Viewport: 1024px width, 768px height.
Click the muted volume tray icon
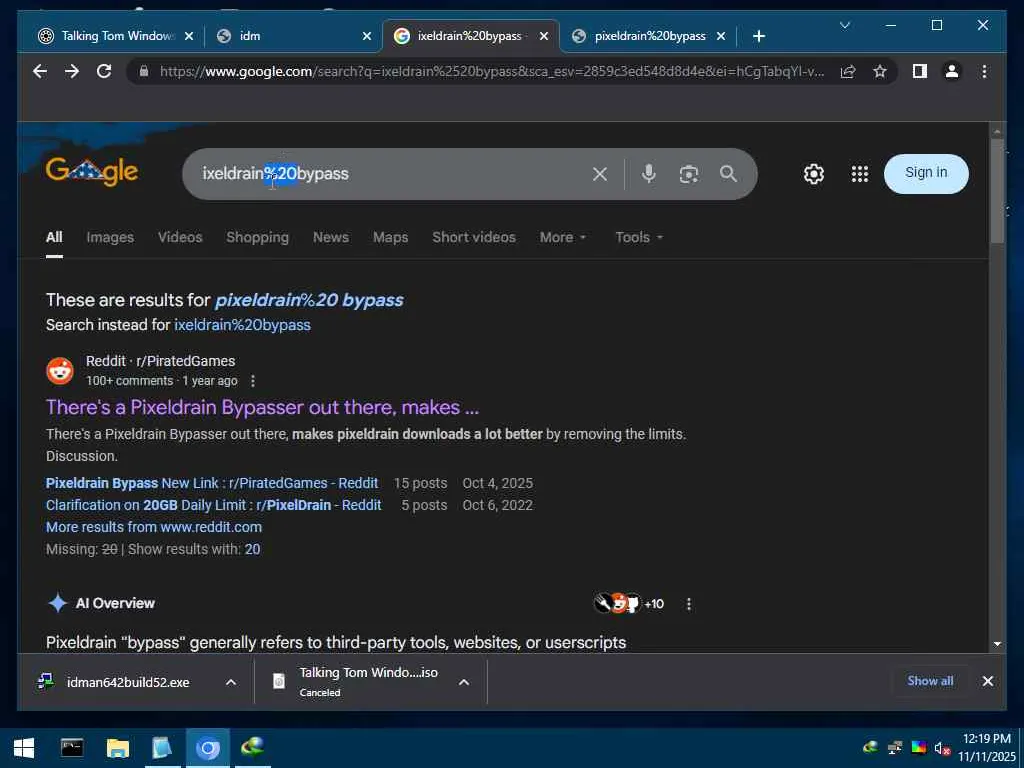(942, 748)
